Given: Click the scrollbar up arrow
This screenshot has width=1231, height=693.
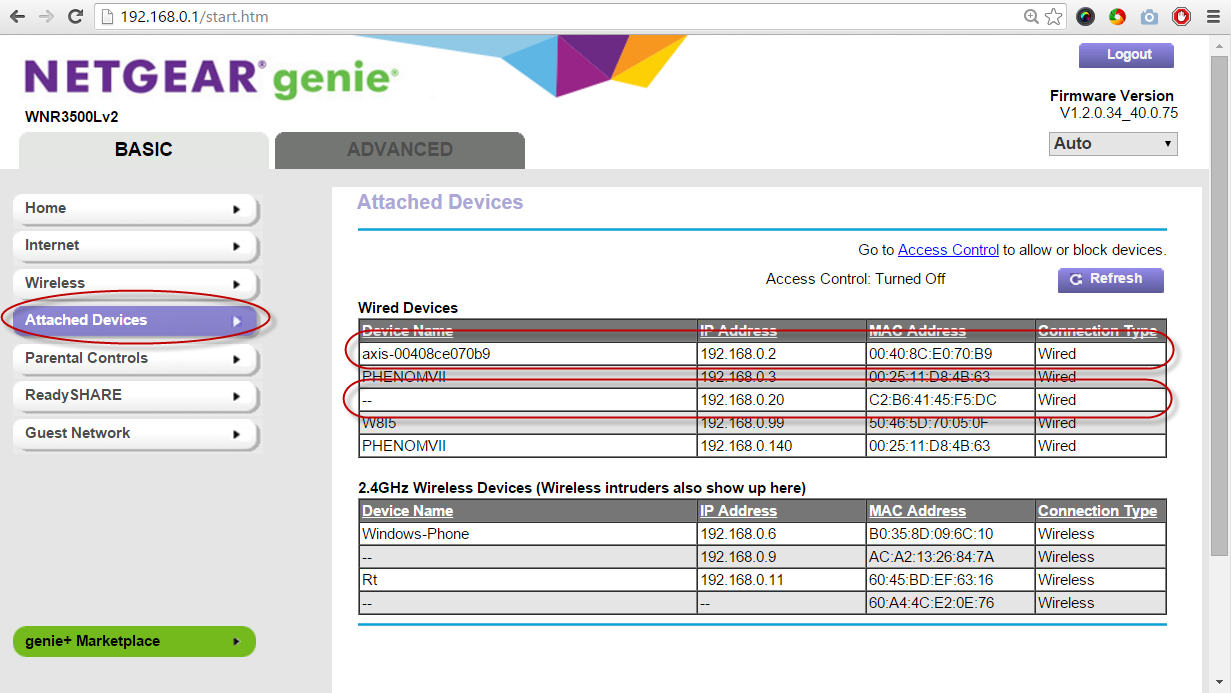Looking at the screenshot, I should 1220,44.
